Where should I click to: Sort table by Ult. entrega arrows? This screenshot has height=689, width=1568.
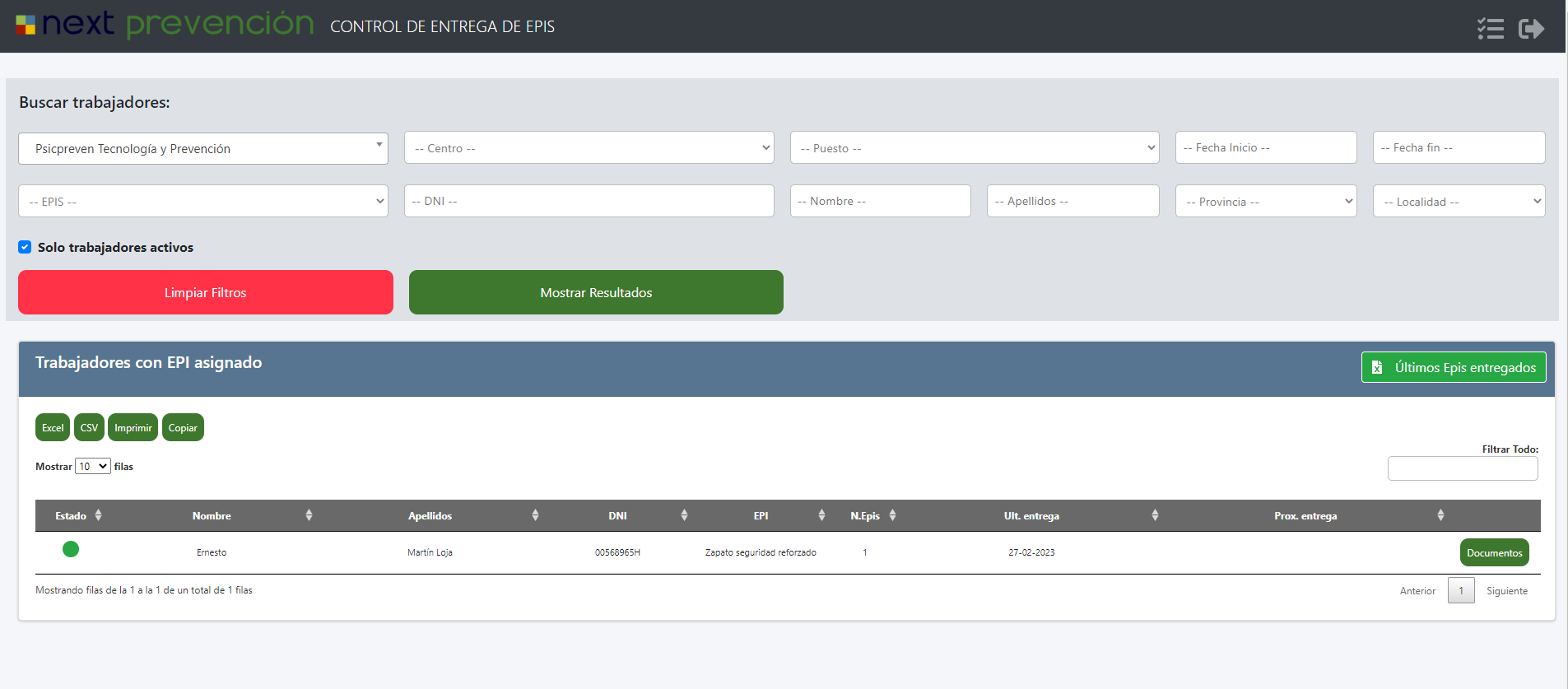(x=1156, y=515)
